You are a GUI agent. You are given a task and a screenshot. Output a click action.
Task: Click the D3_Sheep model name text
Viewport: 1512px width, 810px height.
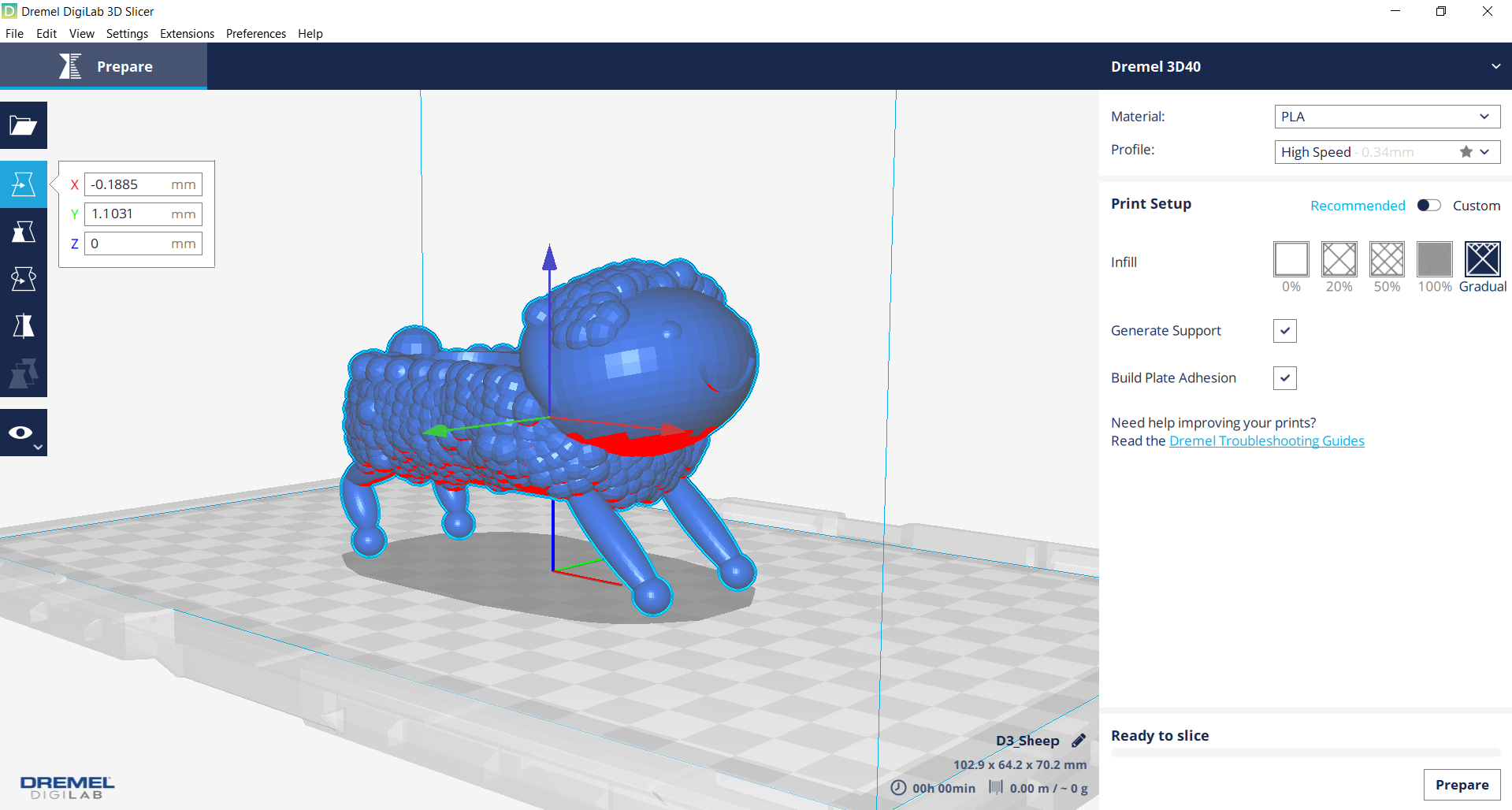pyautogui.click(x=1027, y=741)
